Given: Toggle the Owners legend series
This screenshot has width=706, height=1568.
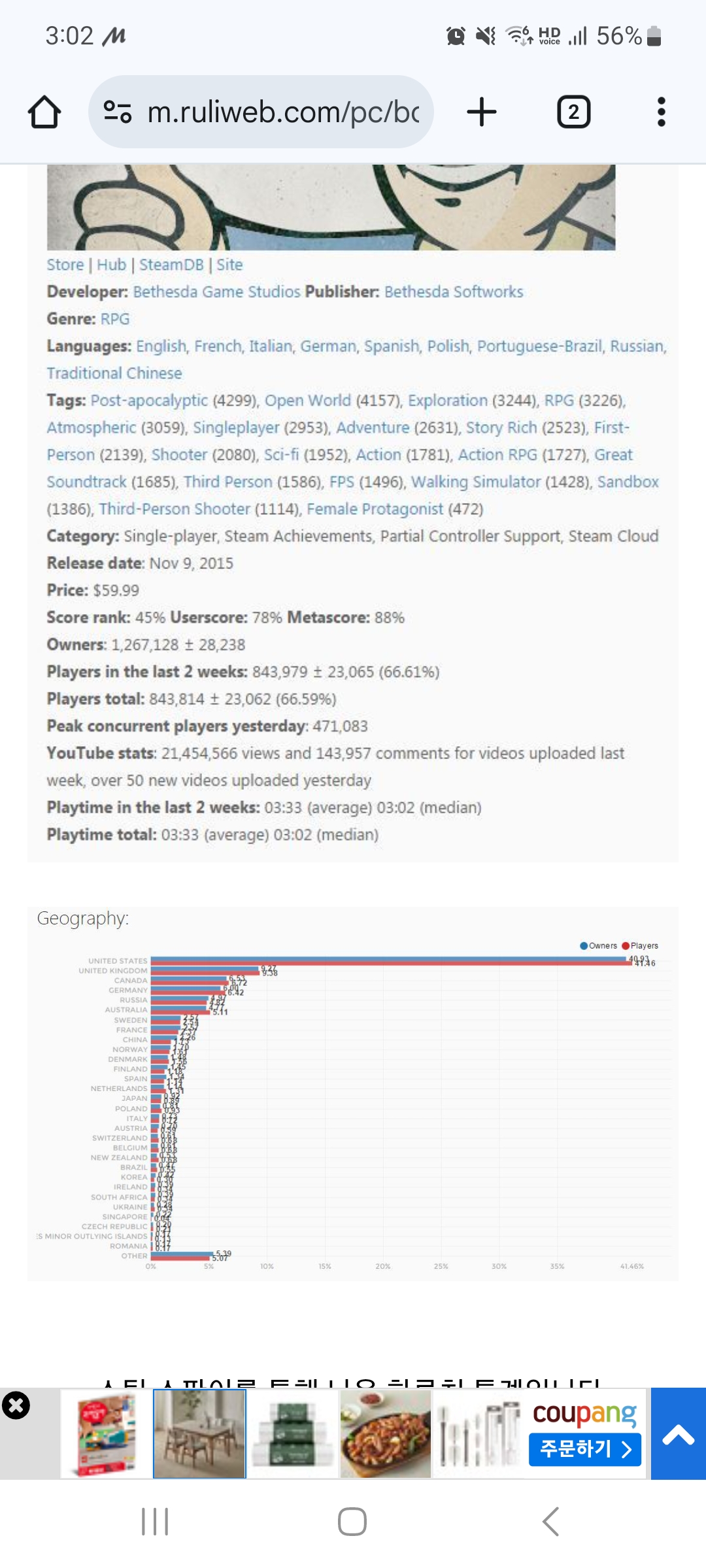Looking at the screenshot, I should 598,945.
